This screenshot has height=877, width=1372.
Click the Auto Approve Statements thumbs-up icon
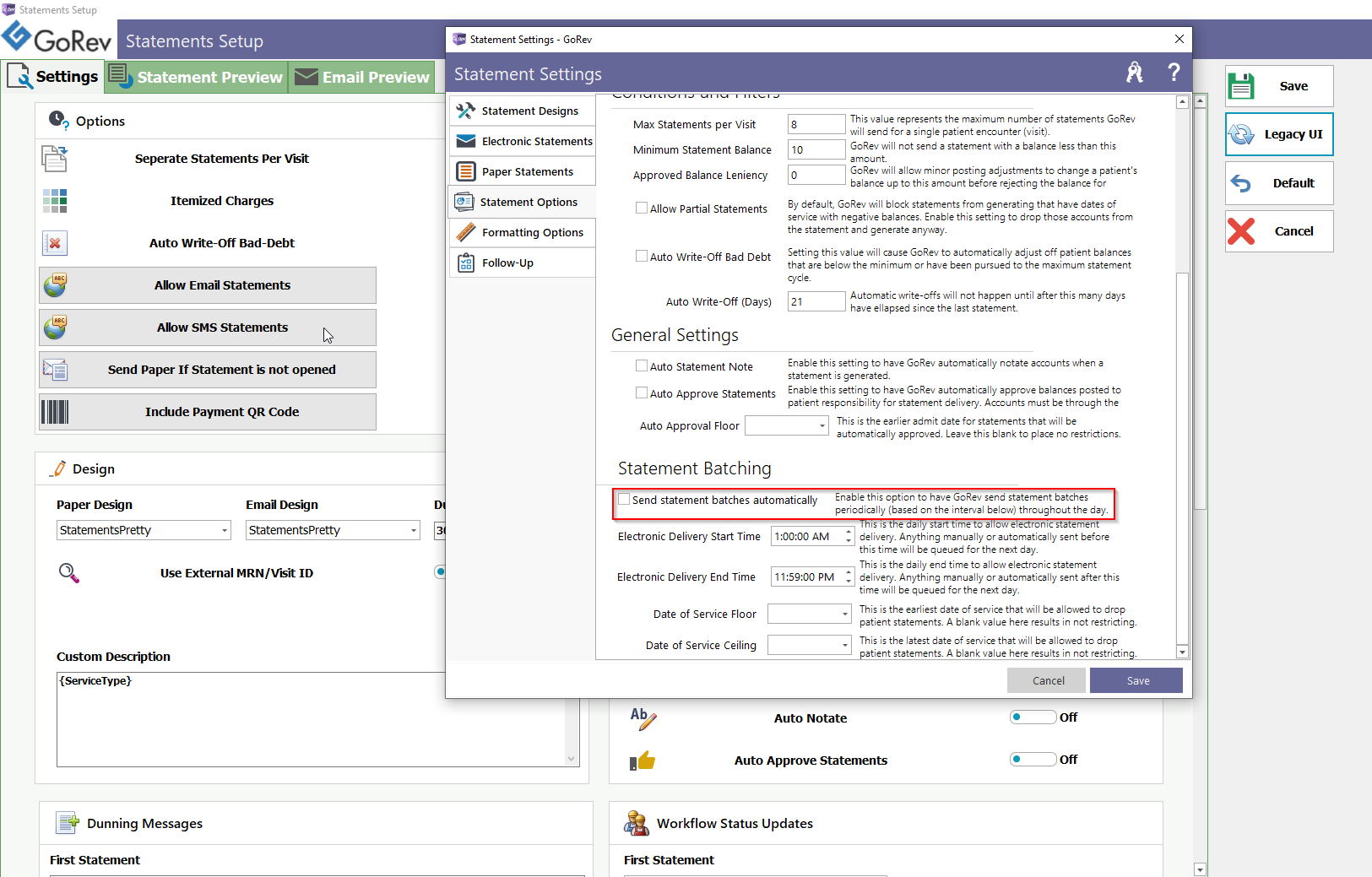(643, 761)
